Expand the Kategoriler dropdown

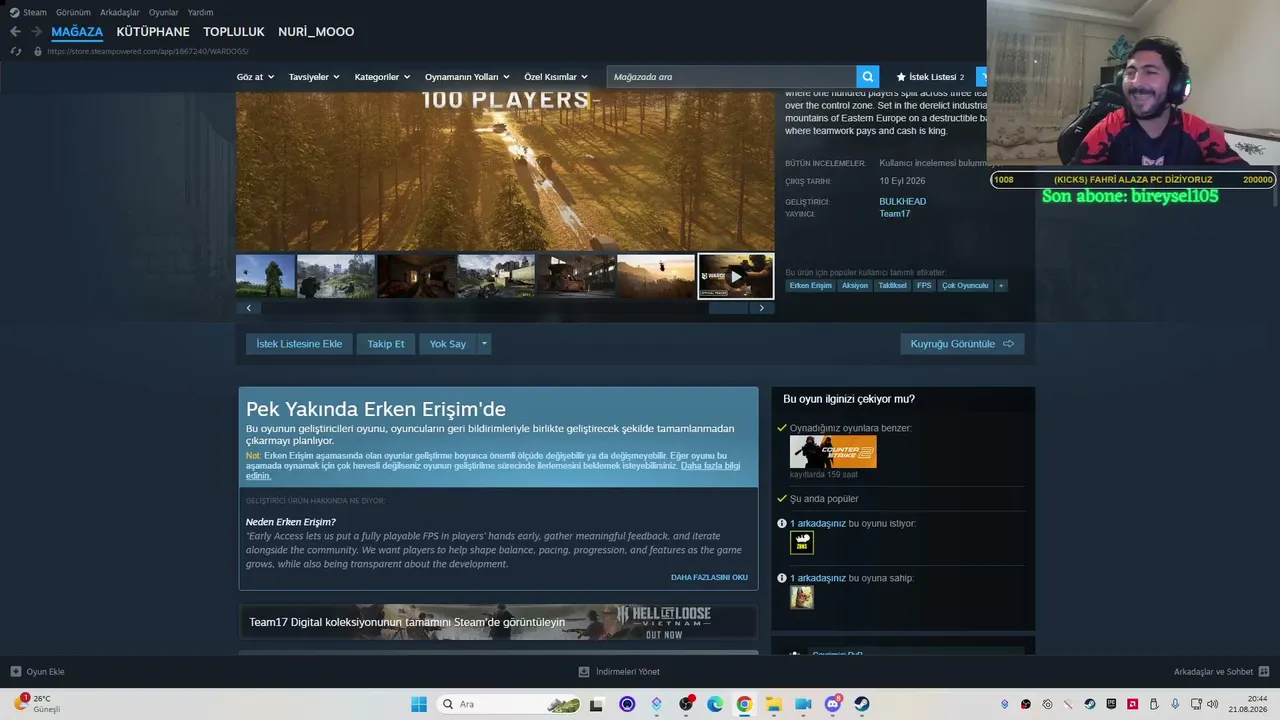click(383, 77)
